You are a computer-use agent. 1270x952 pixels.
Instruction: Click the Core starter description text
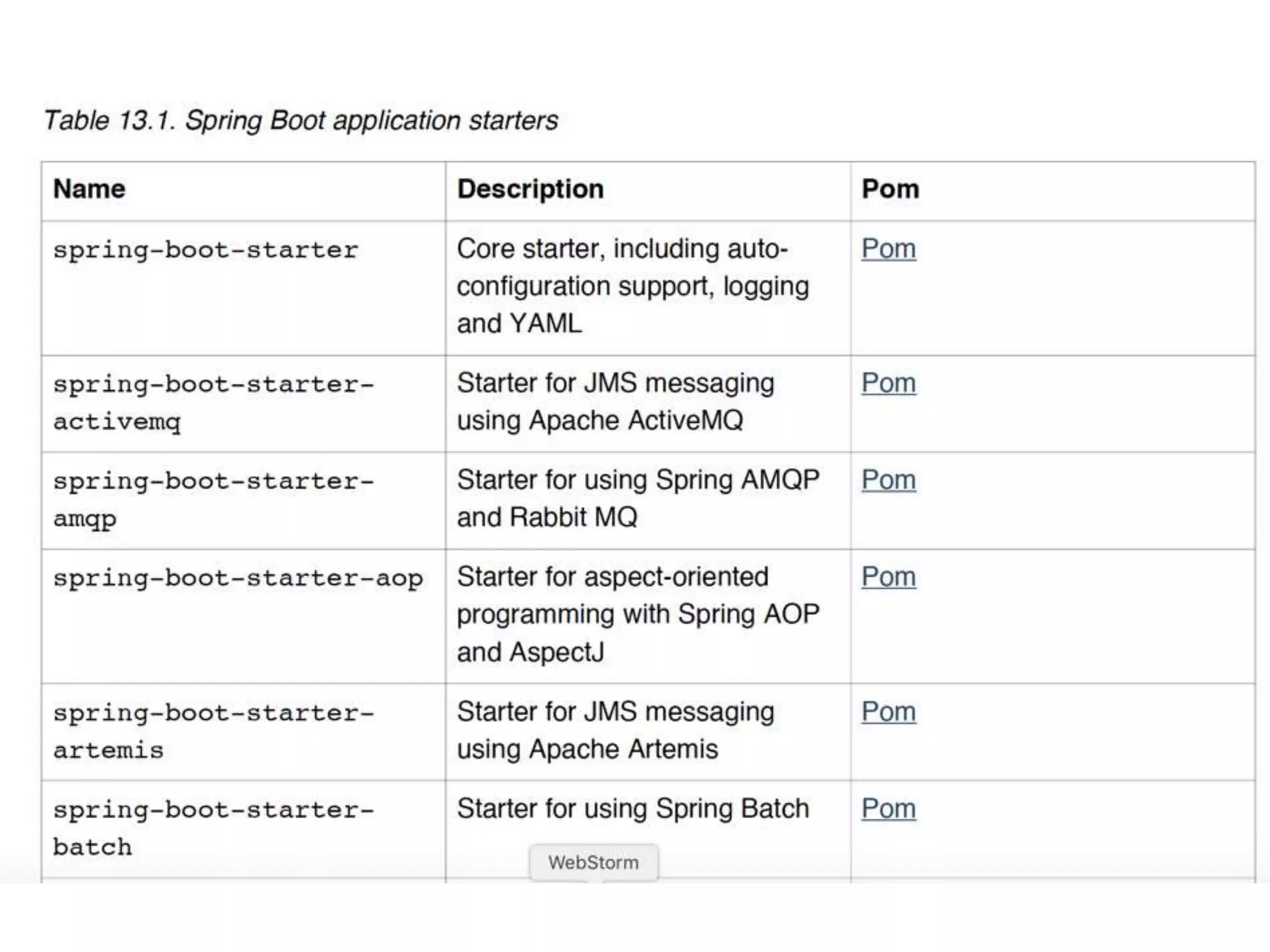tap(633, 286)
